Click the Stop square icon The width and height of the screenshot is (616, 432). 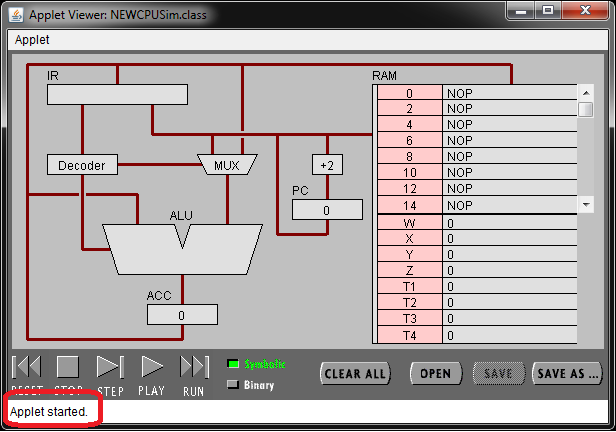pyautogui.click(x=68, y=366)
